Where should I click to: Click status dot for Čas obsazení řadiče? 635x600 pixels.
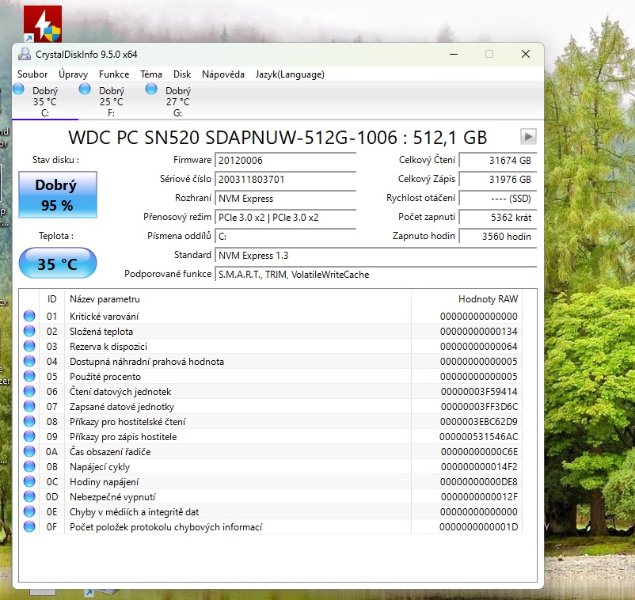click(29, 451)
